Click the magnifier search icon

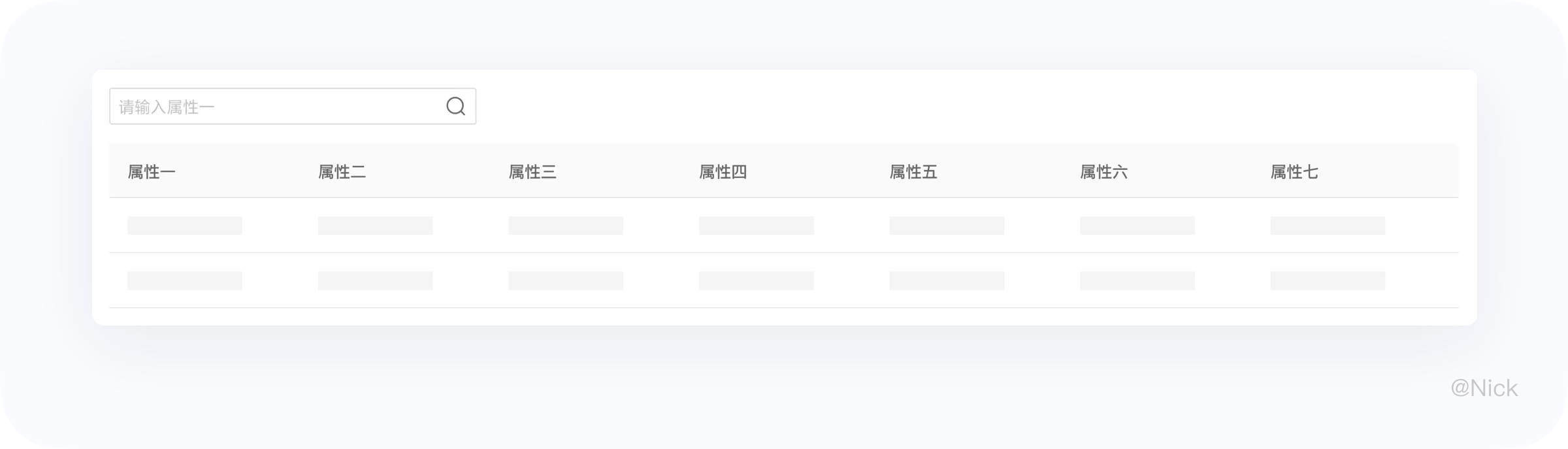pyautogui.click(x=455, y=106)
